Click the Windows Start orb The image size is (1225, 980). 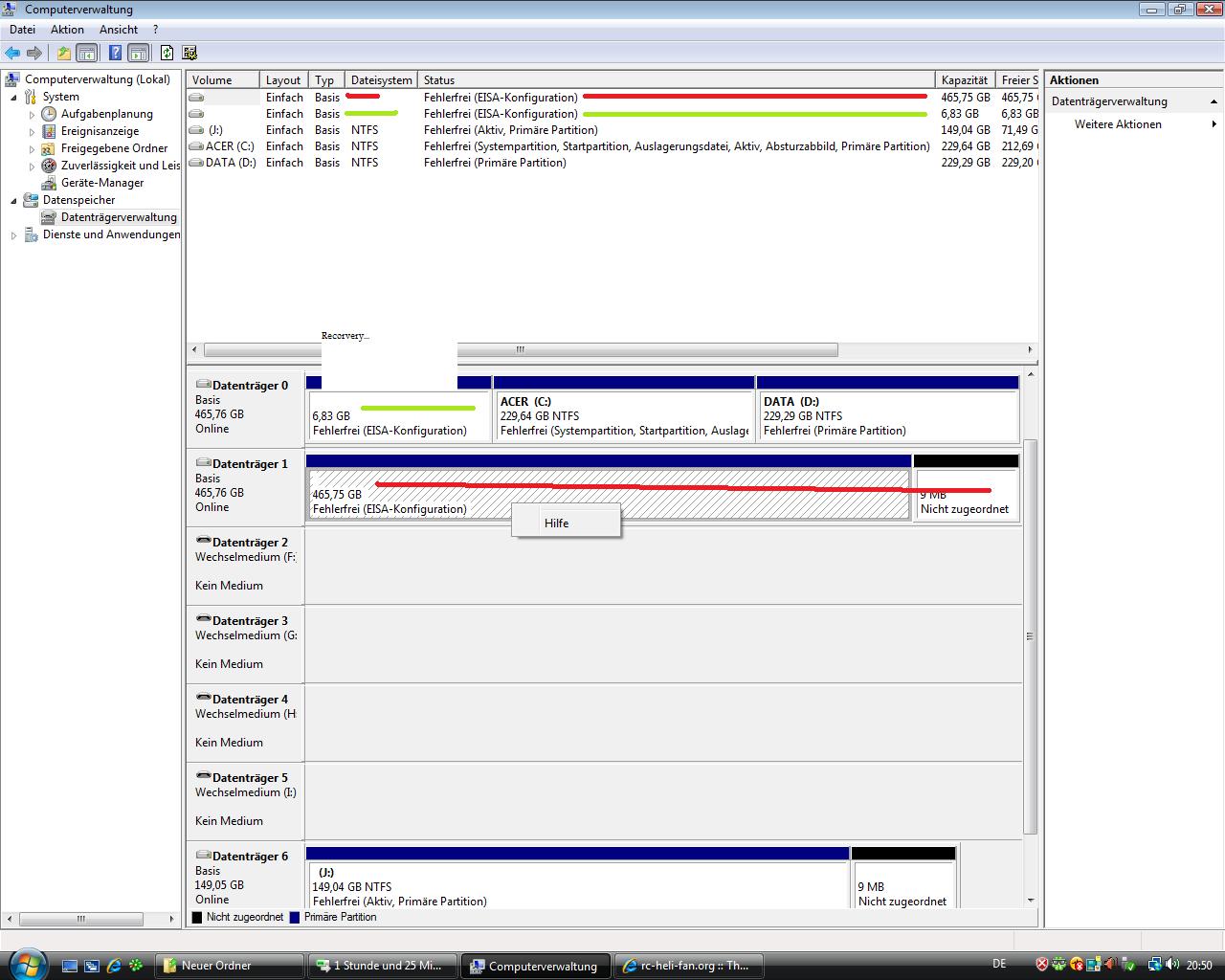coord(26,963)
